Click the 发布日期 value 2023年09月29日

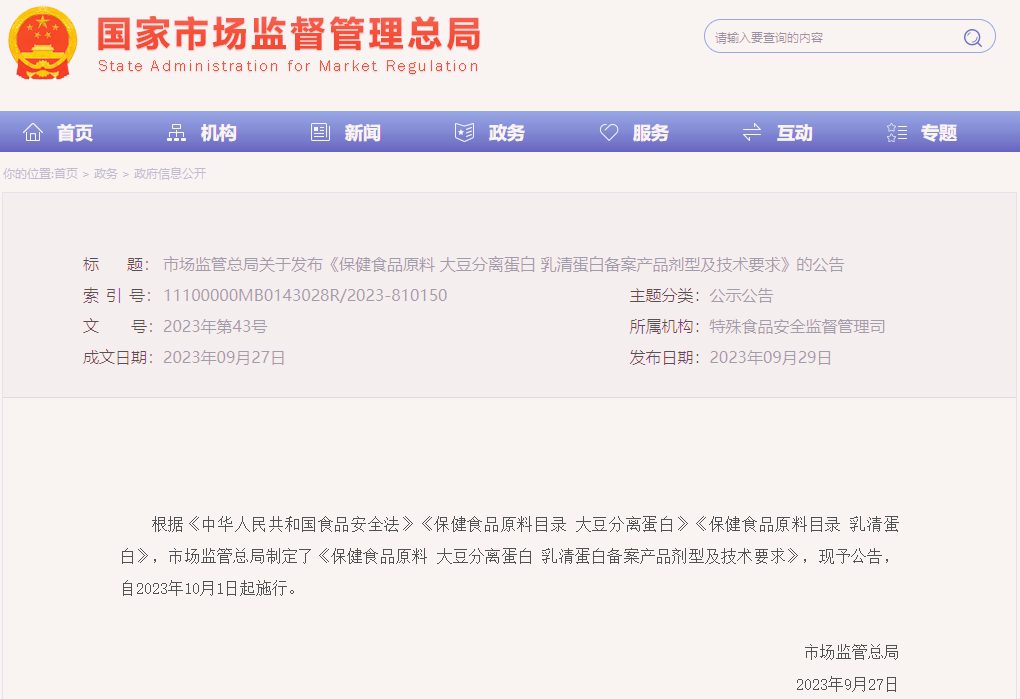770,358
